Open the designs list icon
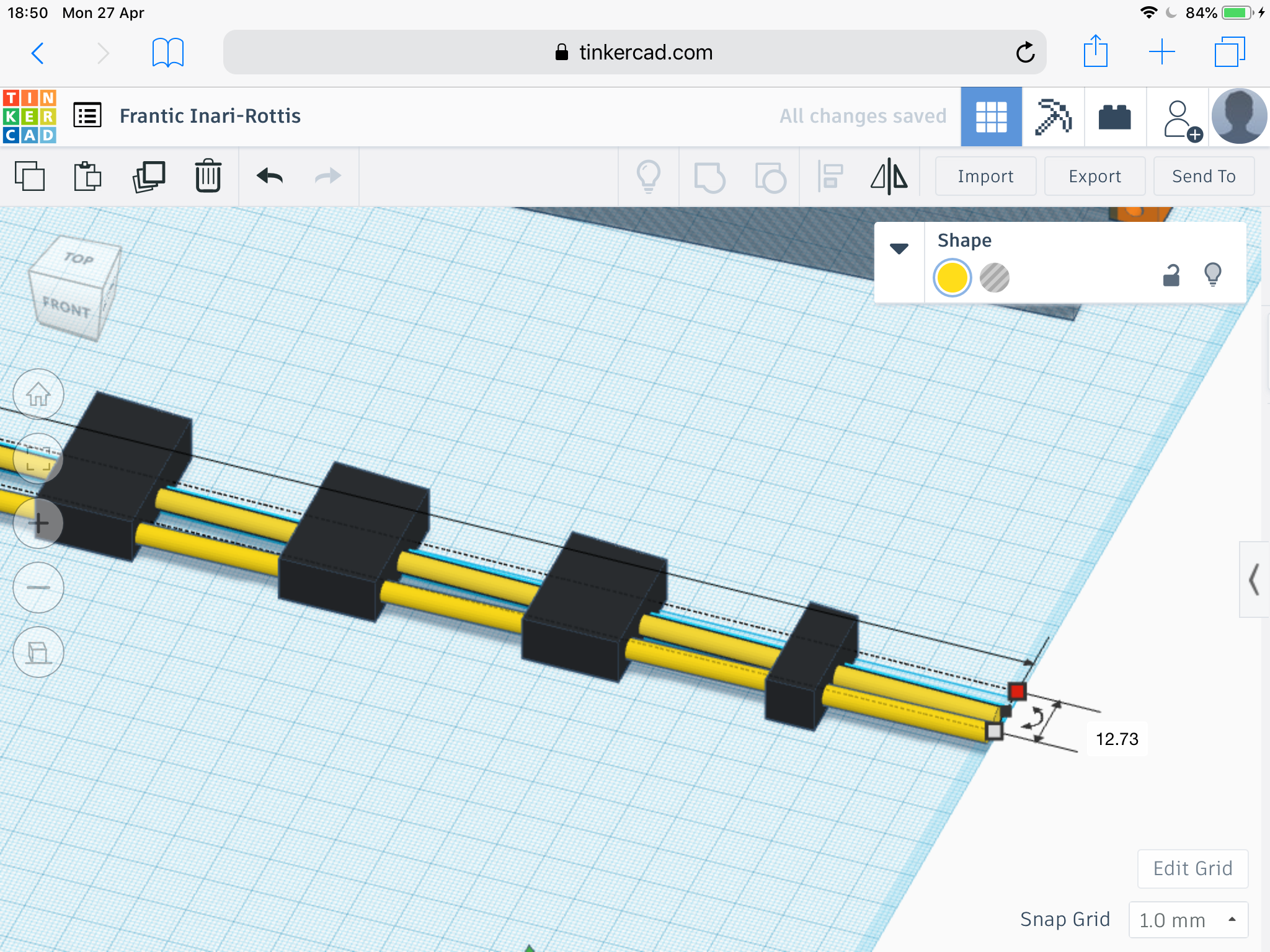Image resolution: width=1270 pixels, height=952 pixels. [x=87, y=116]
